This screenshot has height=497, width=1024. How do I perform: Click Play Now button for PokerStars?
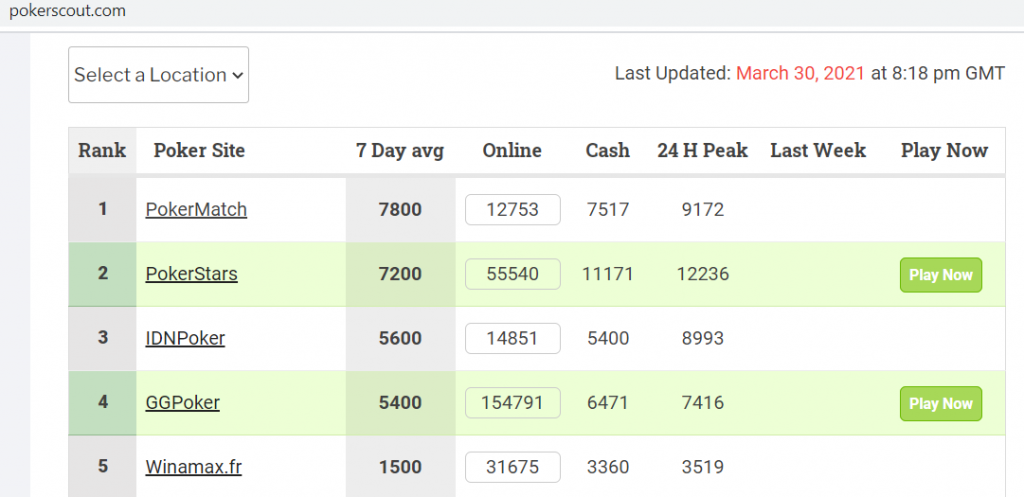point(941,275)
